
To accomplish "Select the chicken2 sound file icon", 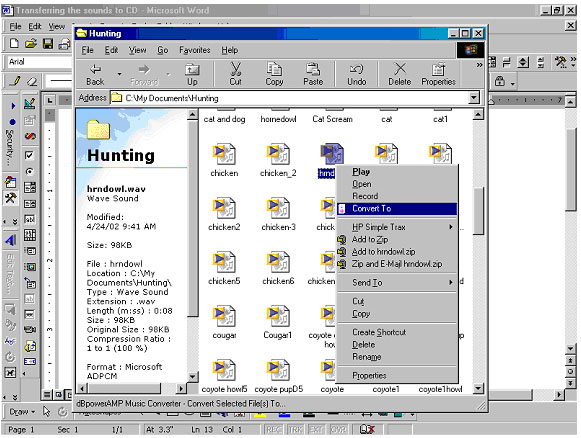I will click(224, 208).
